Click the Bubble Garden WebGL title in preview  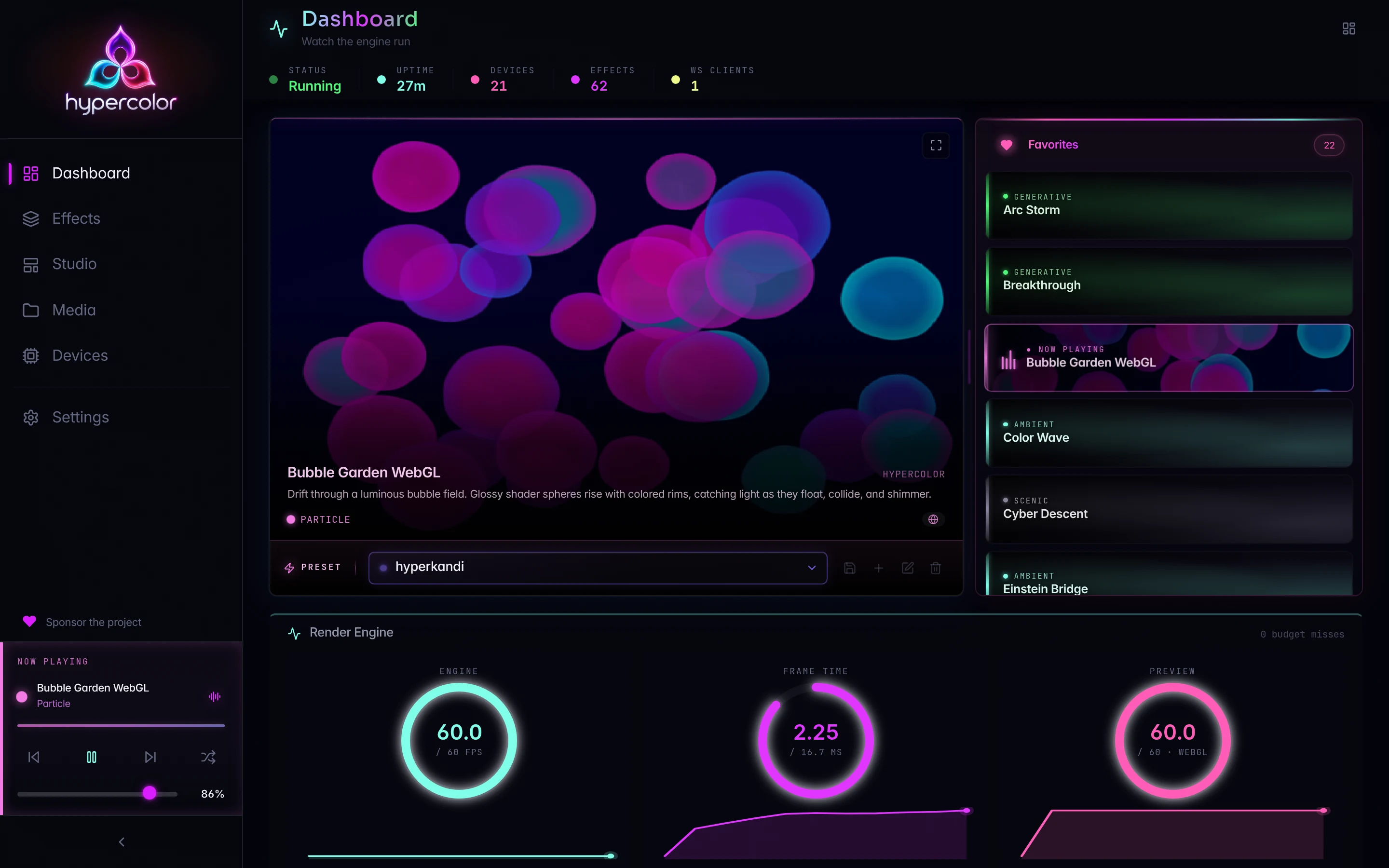click(x=363, y=473)
